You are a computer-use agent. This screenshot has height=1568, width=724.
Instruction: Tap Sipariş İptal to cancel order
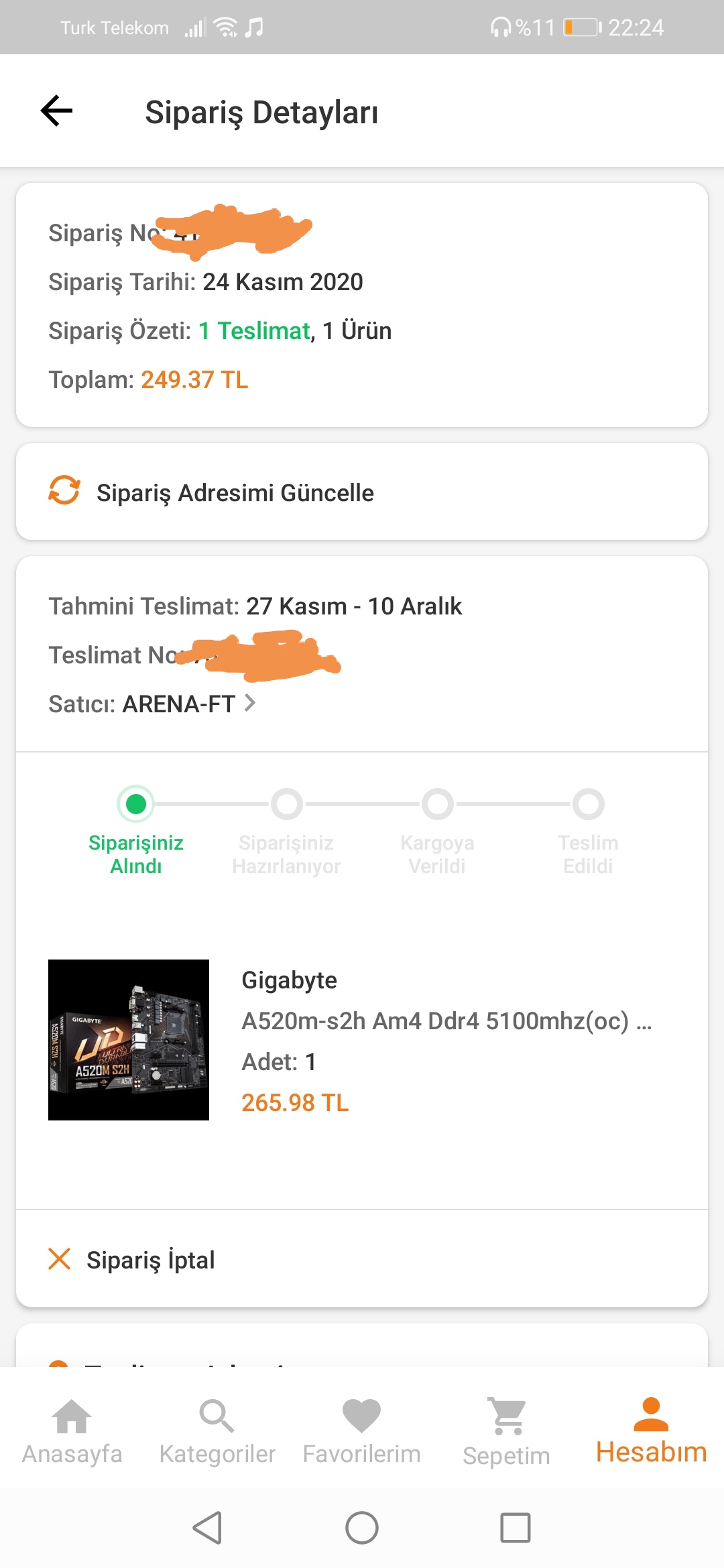click(x=151, y=1260)
